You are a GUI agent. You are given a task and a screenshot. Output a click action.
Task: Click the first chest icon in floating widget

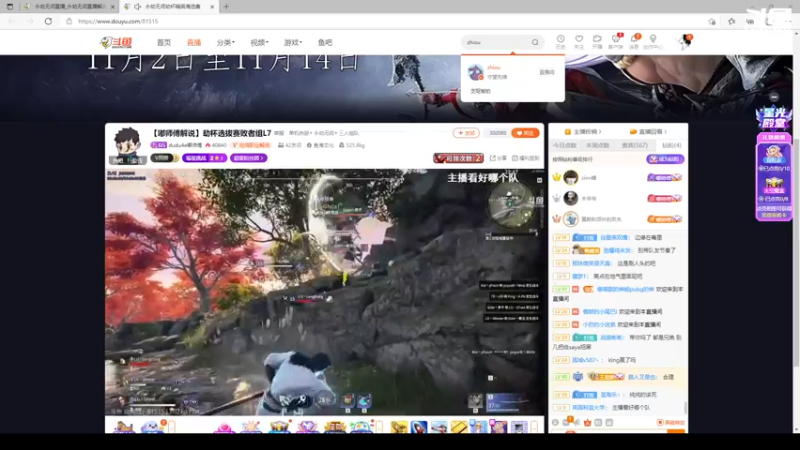point(773,155)
